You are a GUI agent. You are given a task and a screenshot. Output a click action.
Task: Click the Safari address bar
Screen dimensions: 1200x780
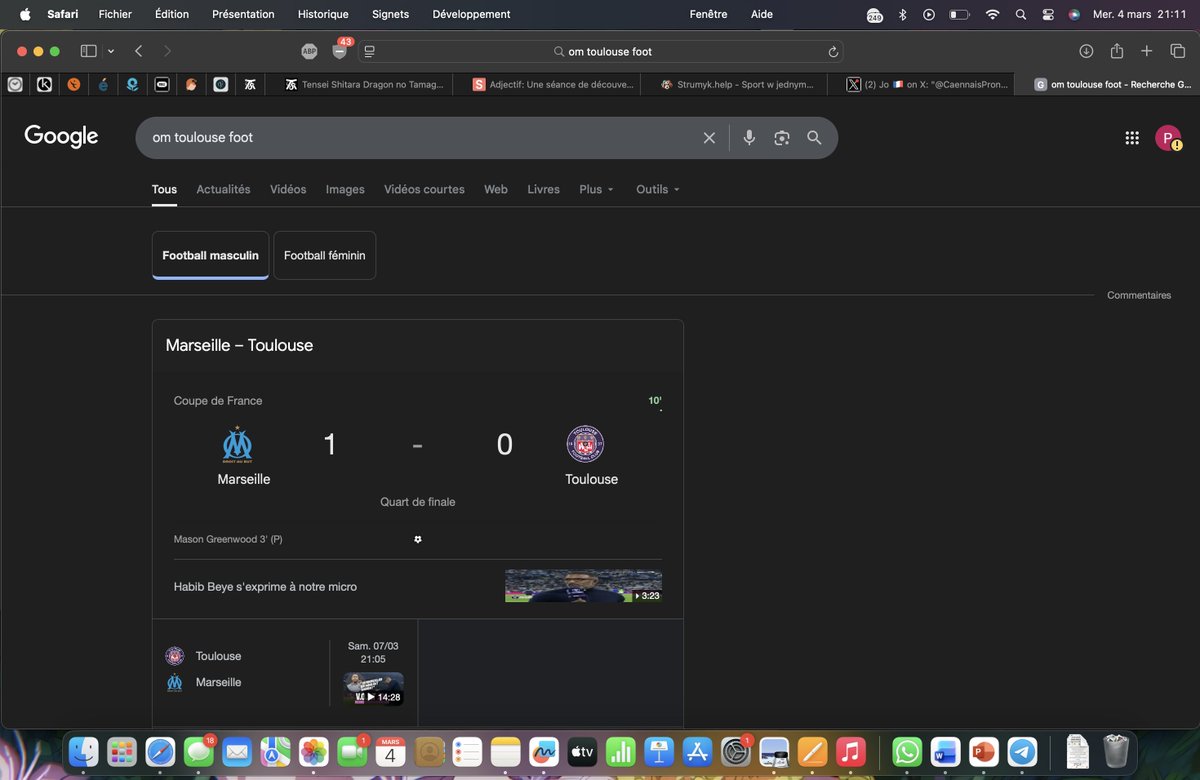[600, 51]
